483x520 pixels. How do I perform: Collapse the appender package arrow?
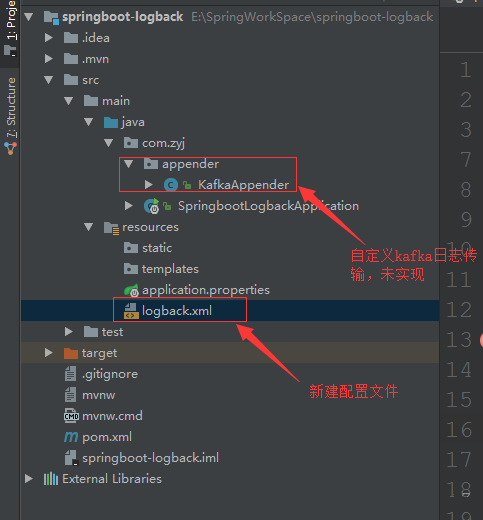click(x=129, y=164)
